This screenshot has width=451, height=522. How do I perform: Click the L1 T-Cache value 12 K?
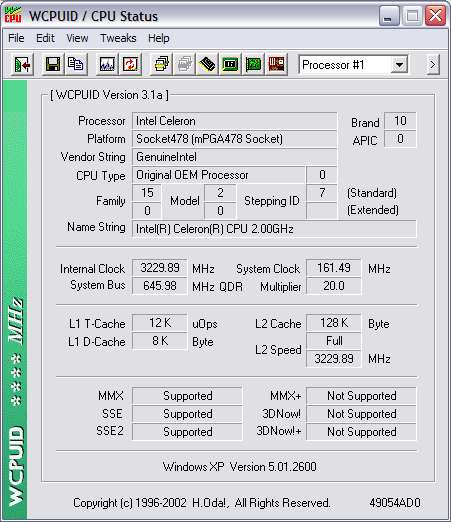(160, 323)
